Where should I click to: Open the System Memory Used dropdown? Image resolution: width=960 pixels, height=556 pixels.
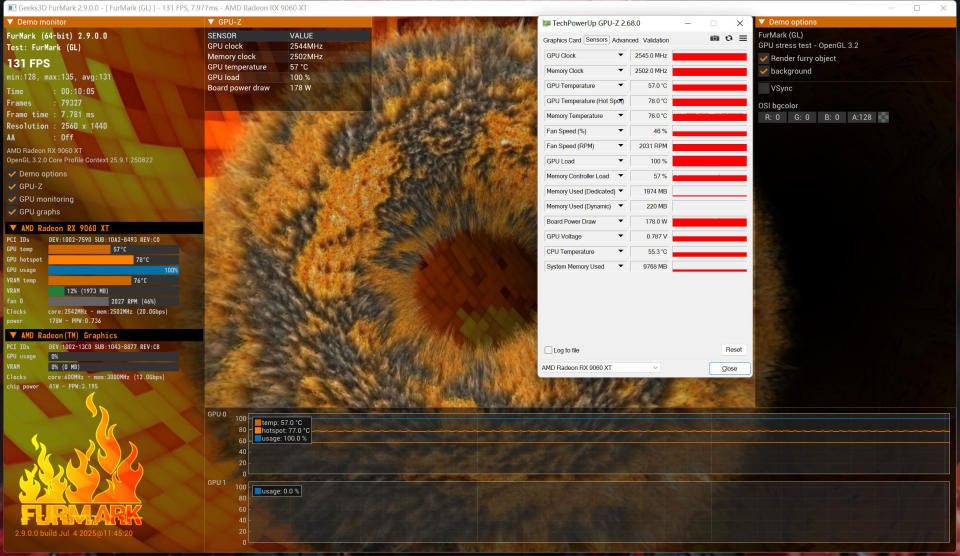click(620, 266)
